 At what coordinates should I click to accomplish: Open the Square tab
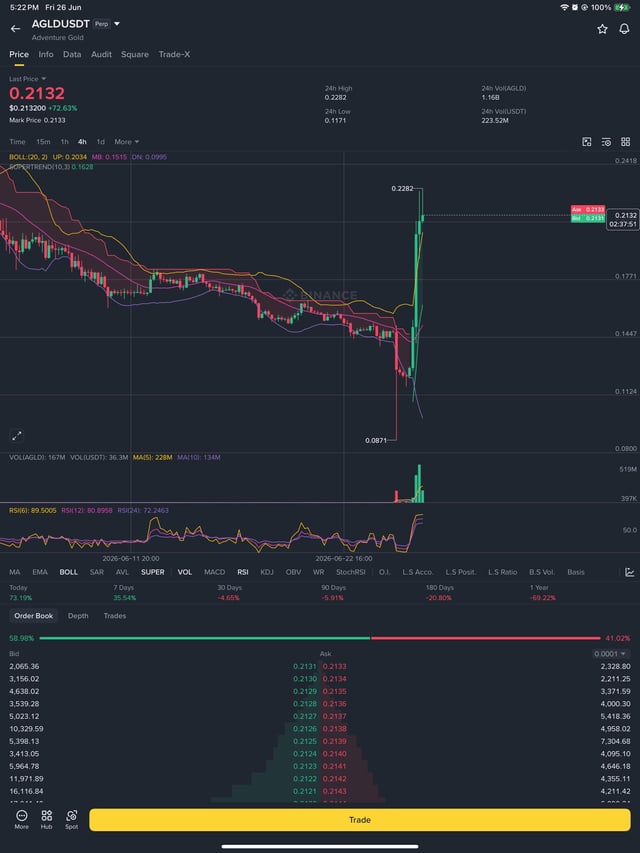click(x=135, y=54)
